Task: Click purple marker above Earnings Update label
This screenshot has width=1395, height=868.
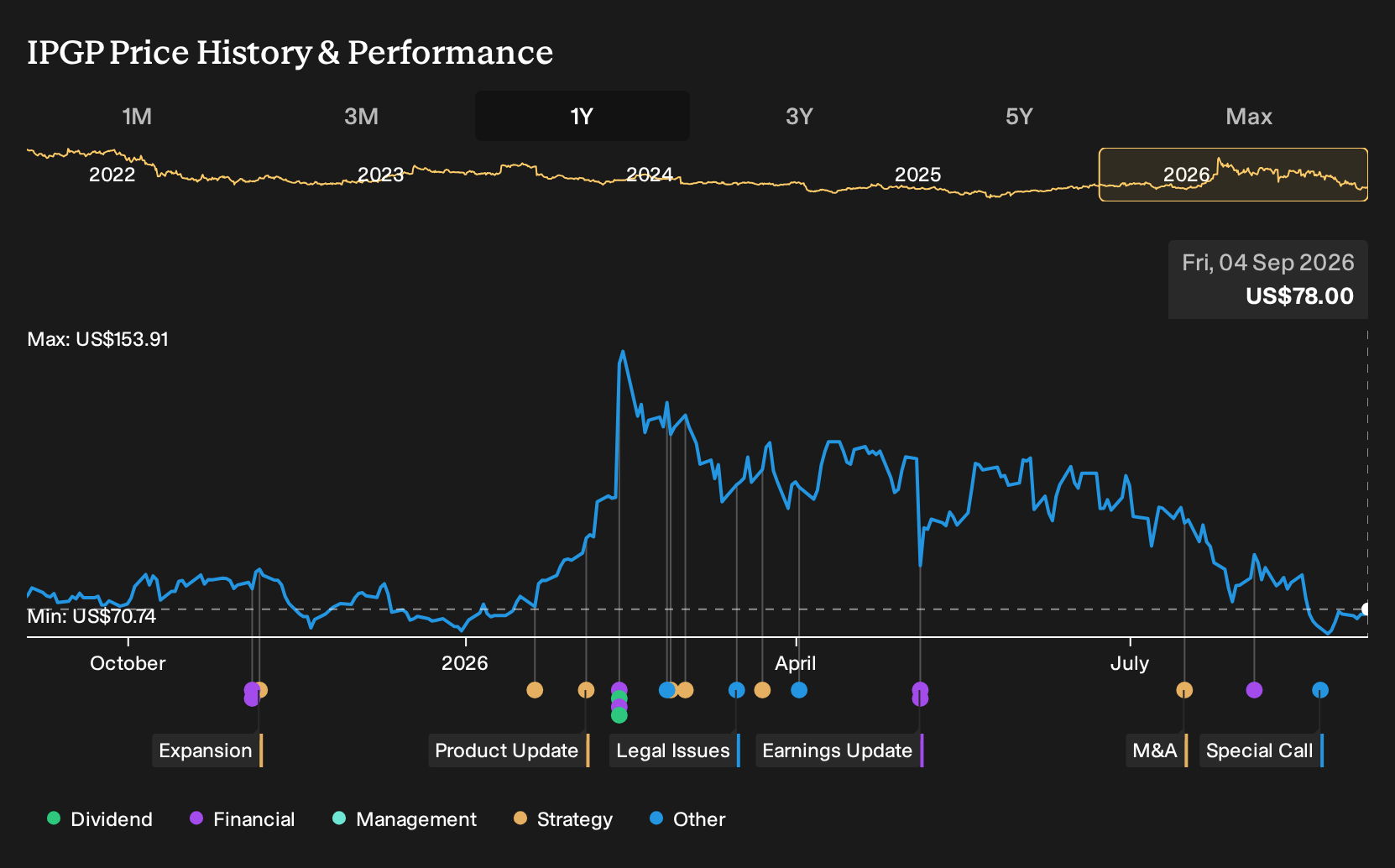Action: pos(920,690)
